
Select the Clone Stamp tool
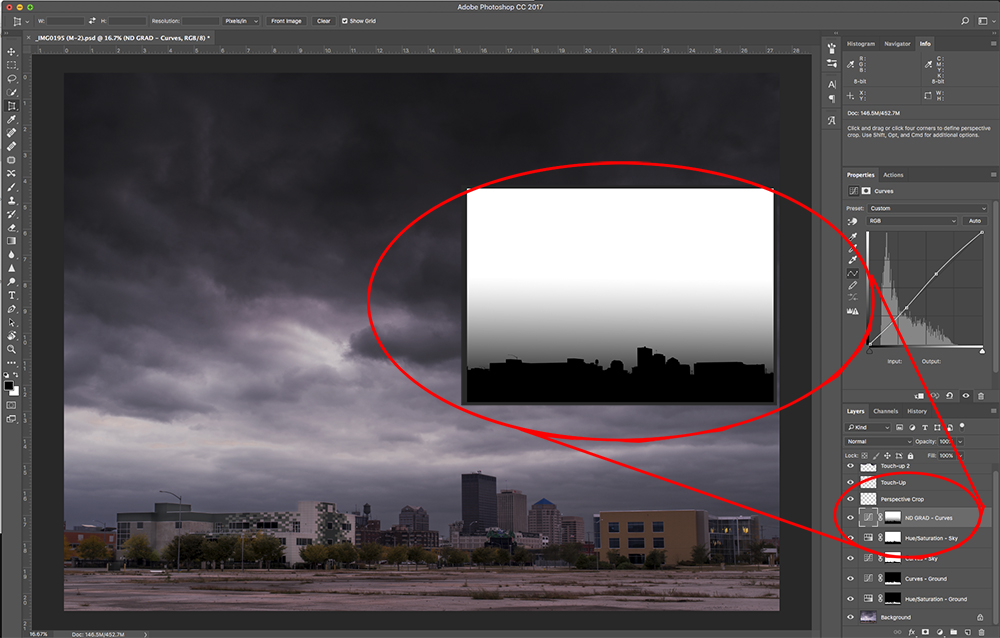tap(11, 200)
